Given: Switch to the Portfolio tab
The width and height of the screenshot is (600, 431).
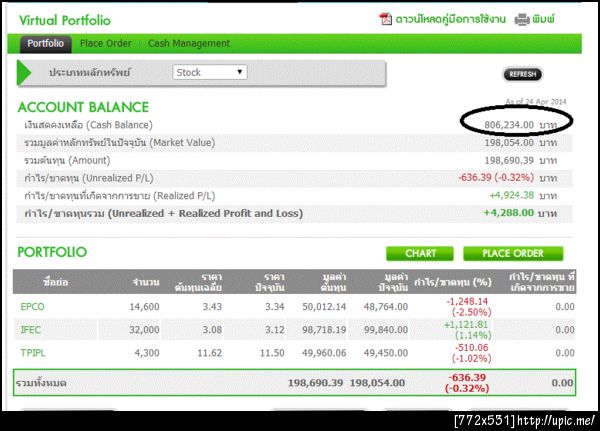Looking at the screenshot, I should click(46, 43).
